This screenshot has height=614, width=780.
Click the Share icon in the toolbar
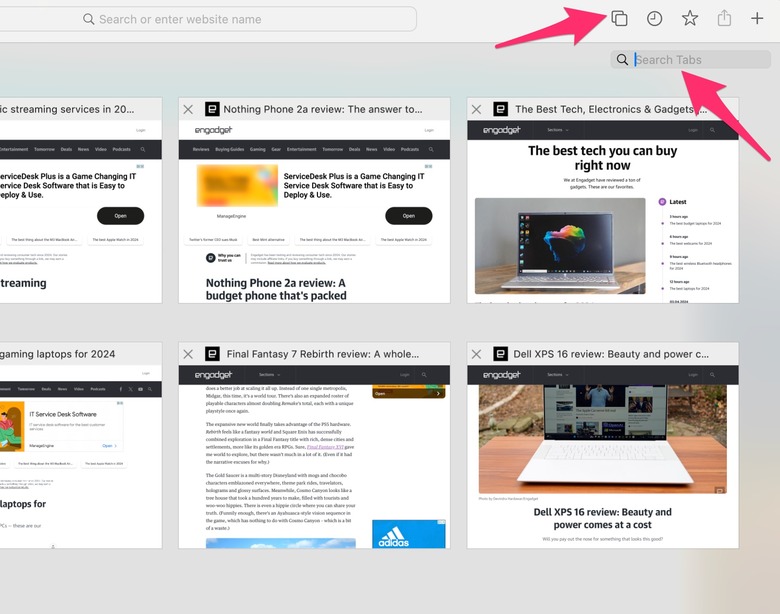[724, 18]
